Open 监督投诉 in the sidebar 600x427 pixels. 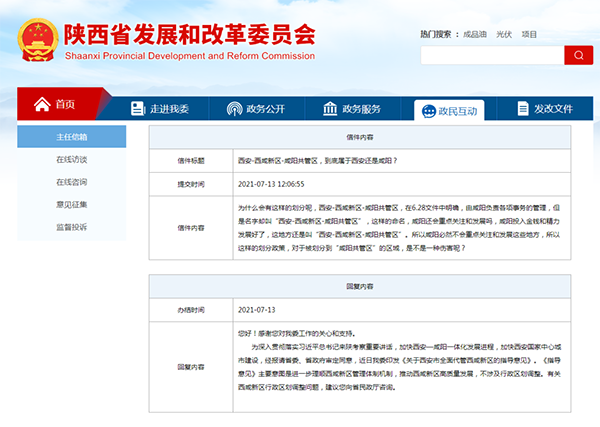(71, 227)
